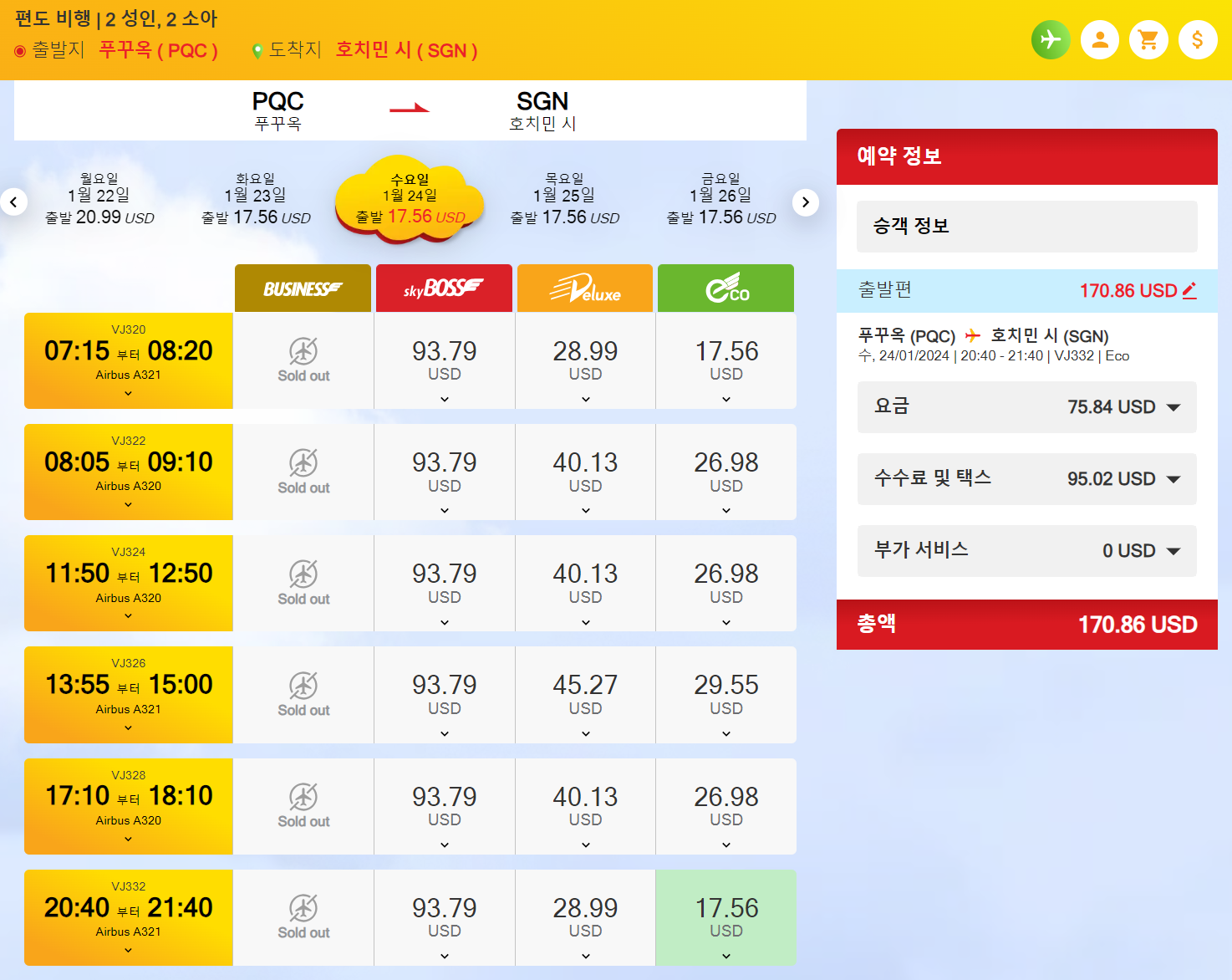Click the green airplane flight step icon

[x=1051, y=39]
